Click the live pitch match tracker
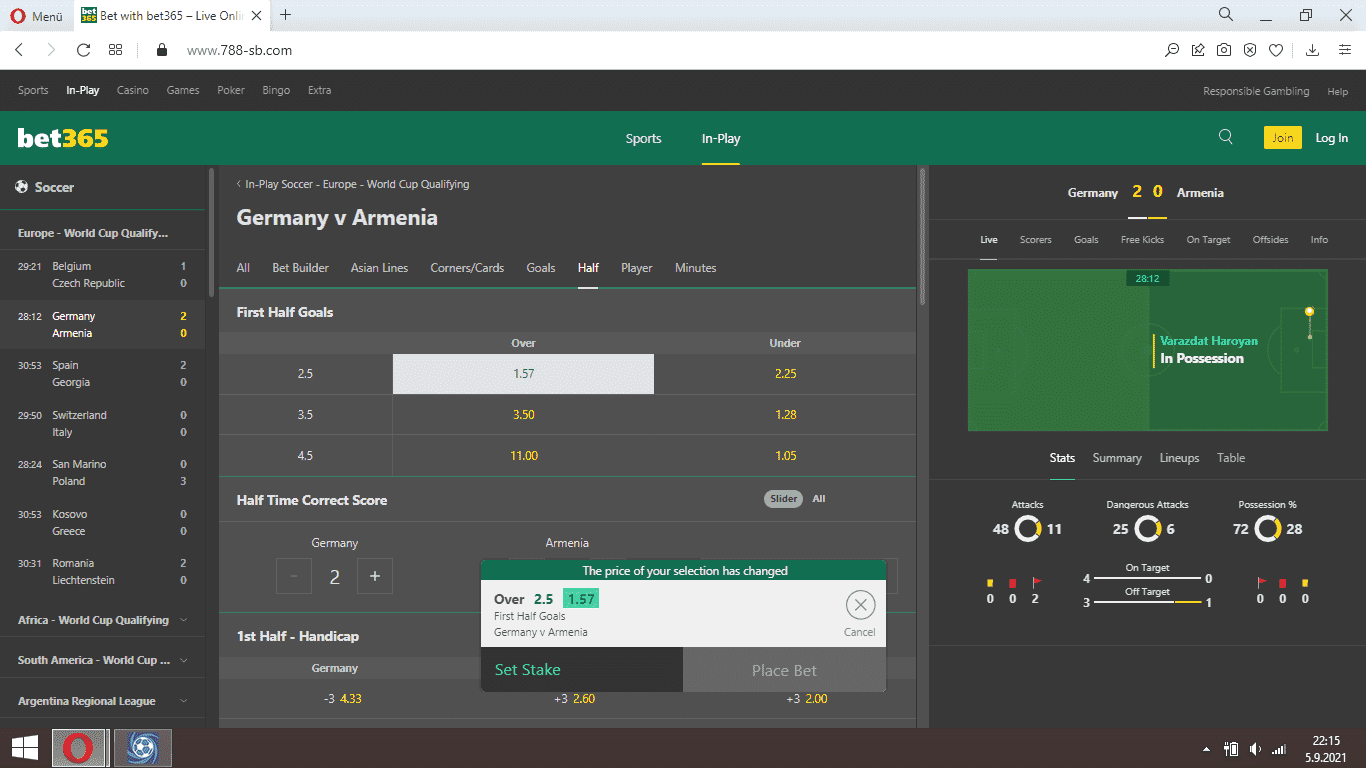Screen dimensions: 1366x768 pyautogui.click(x=1147, y=350)
